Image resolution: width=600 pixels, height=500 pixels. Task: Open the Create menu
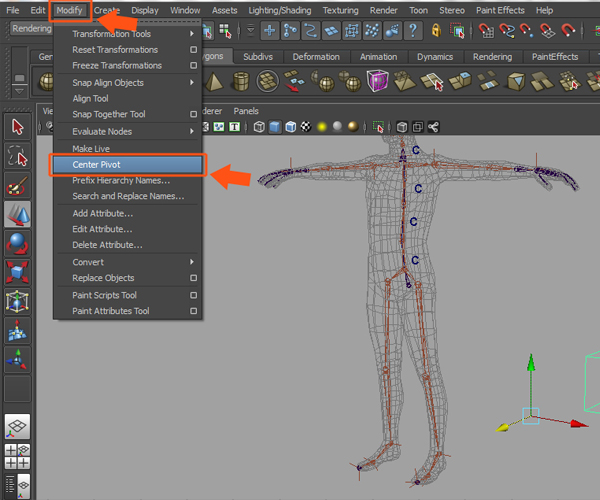coord(107,10)
